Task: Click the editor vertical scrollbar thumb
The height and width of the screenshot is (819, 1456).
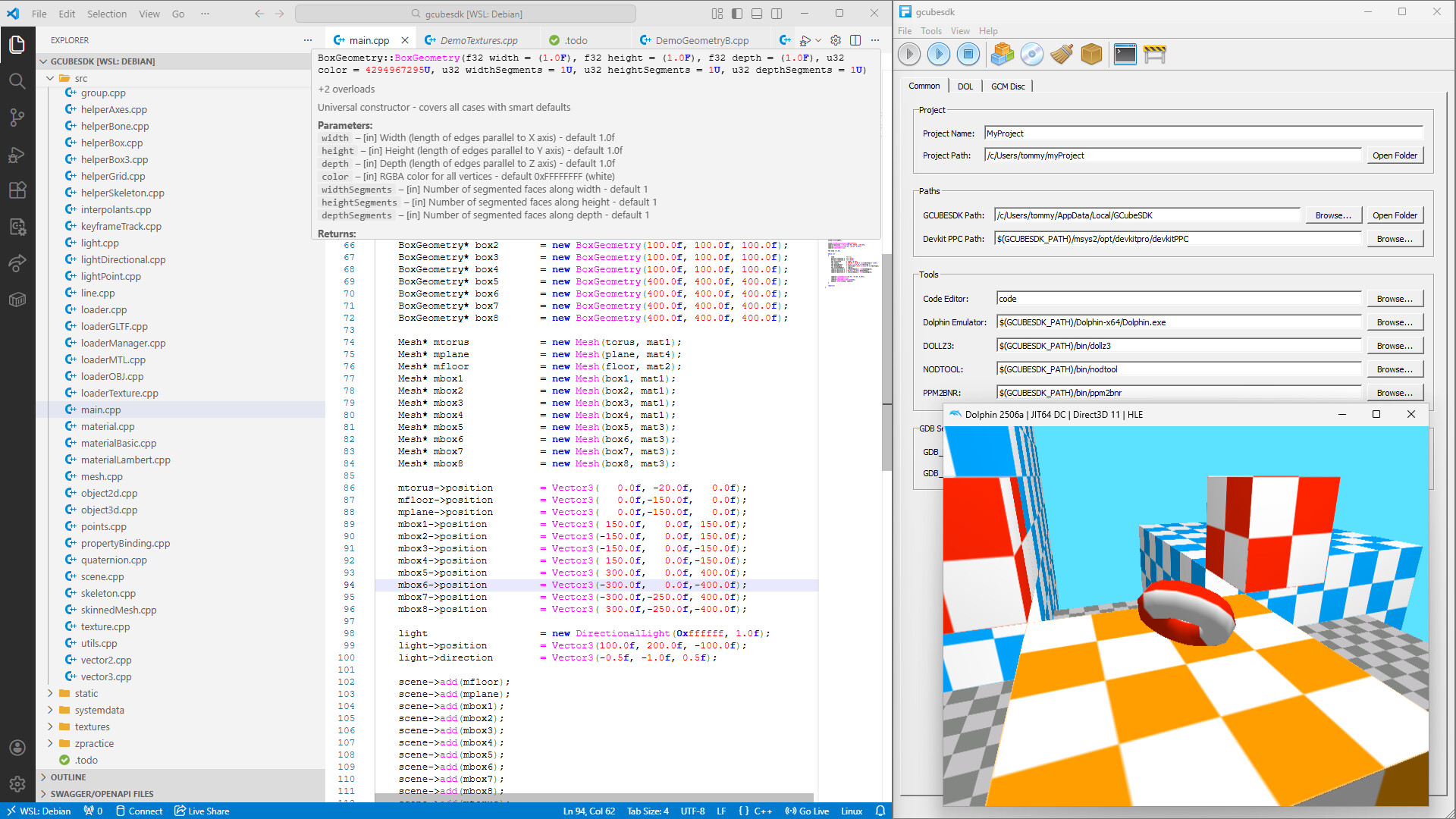Action: click(886, 362)
